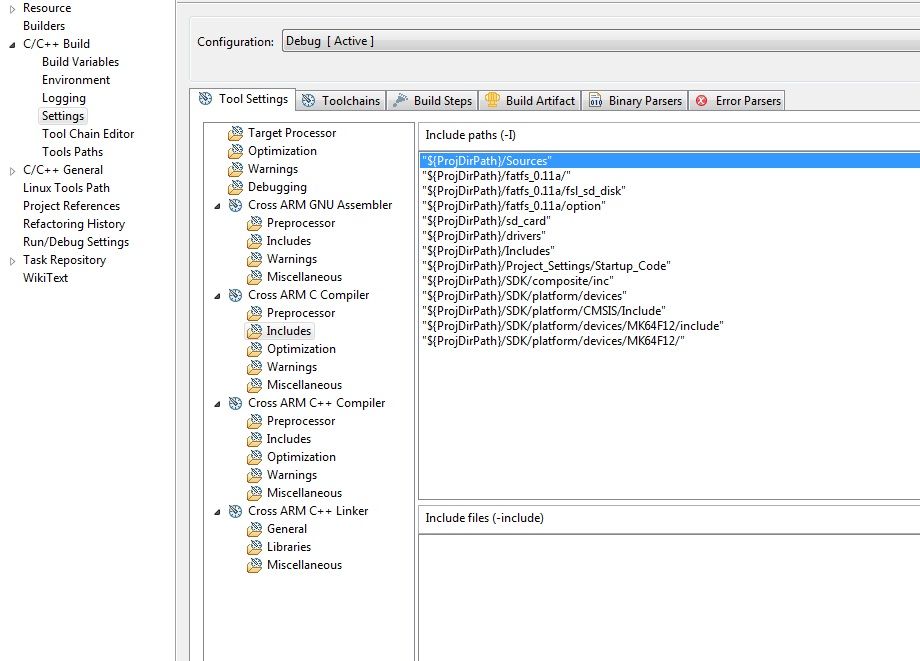Click the Cross ARM C Compiler tool icon

235,295
